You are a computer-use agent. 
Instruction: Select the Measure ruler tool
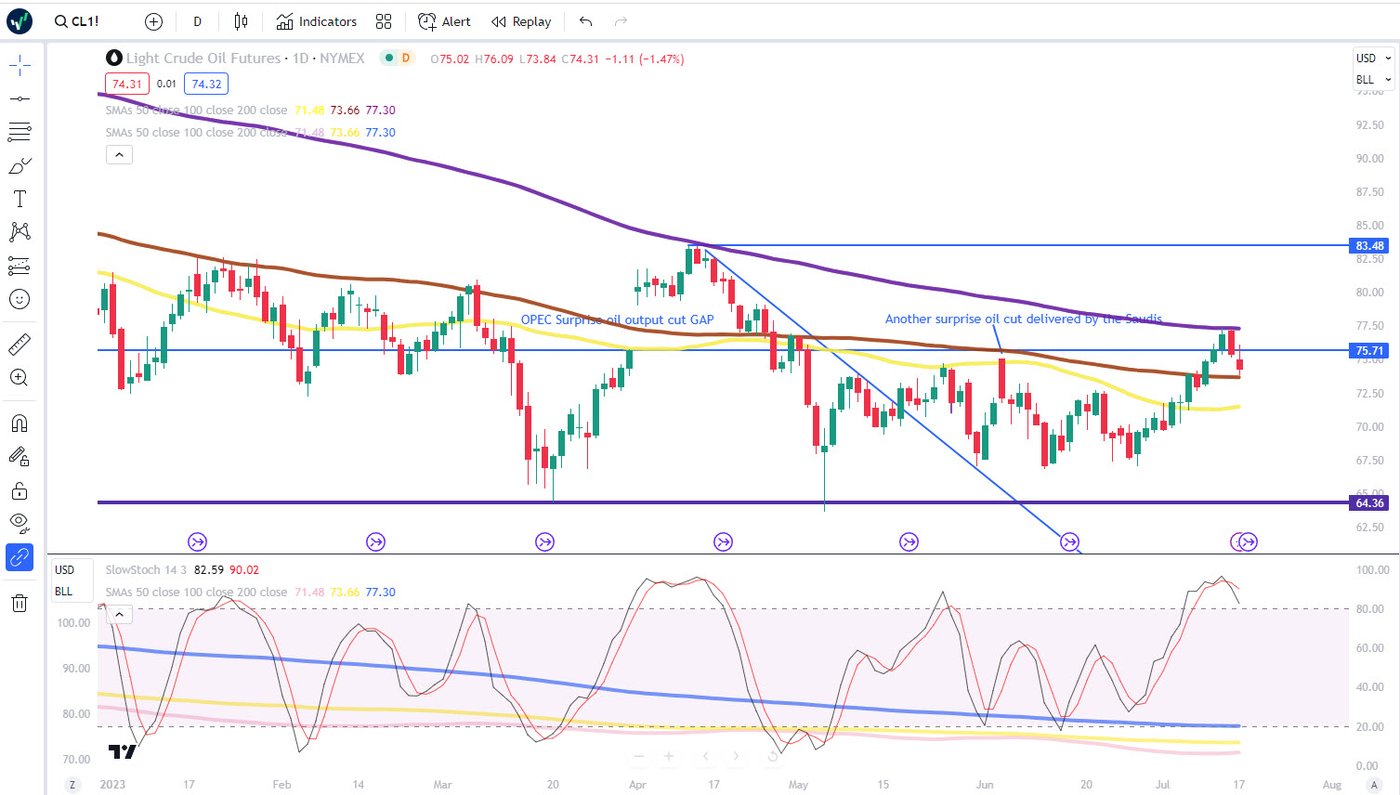[x=19, y=345]
